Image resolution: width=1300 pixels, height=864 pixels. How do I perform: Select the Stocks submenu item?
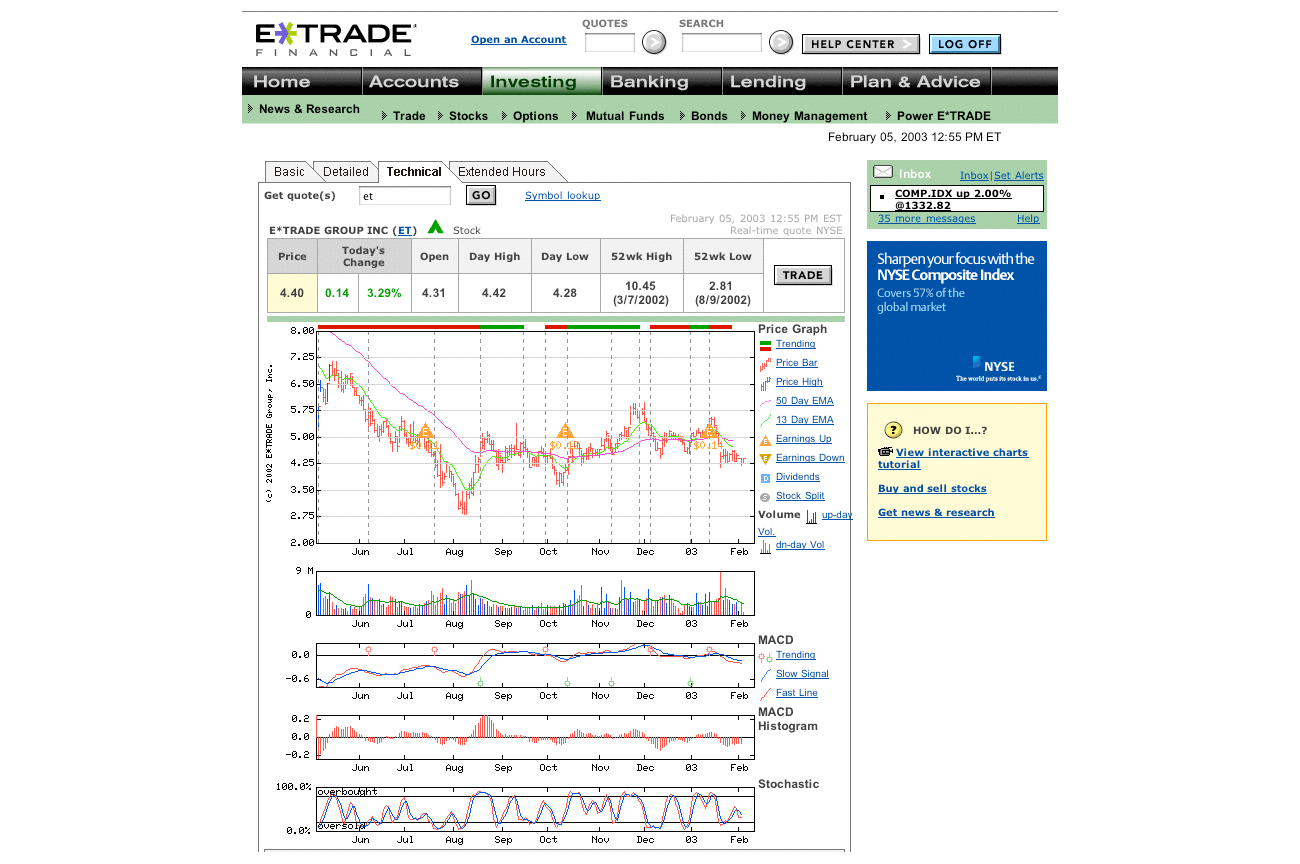click(x=468, y=116)
